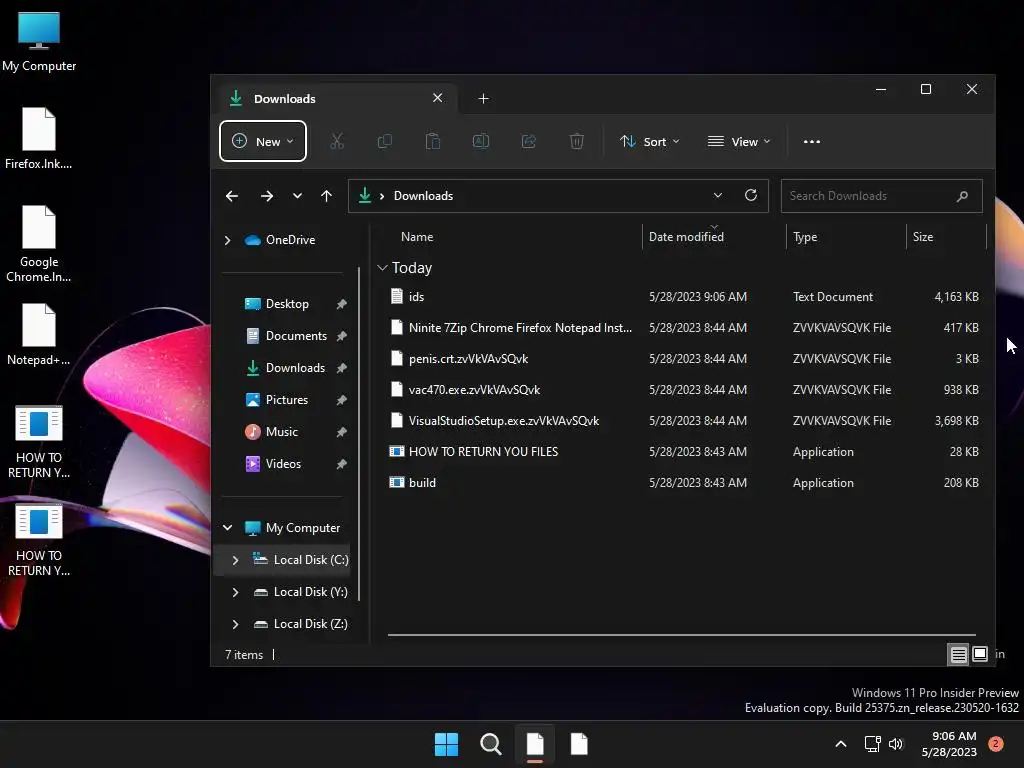Go up one folder level arrow
This screenshot has width=1024, height=768.
click(327, 196)
